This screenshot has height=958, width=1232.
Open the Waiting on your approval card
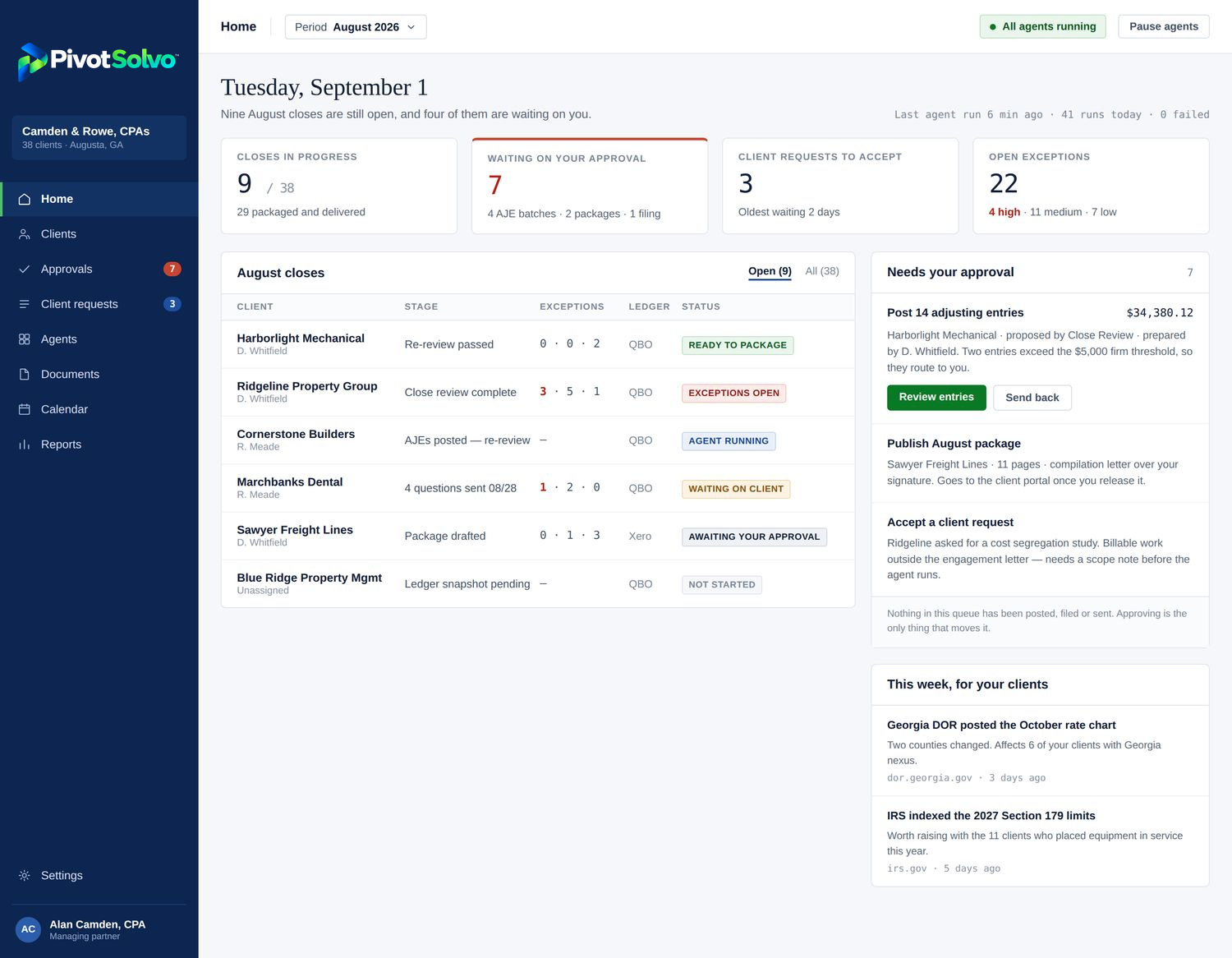(590, 186)
